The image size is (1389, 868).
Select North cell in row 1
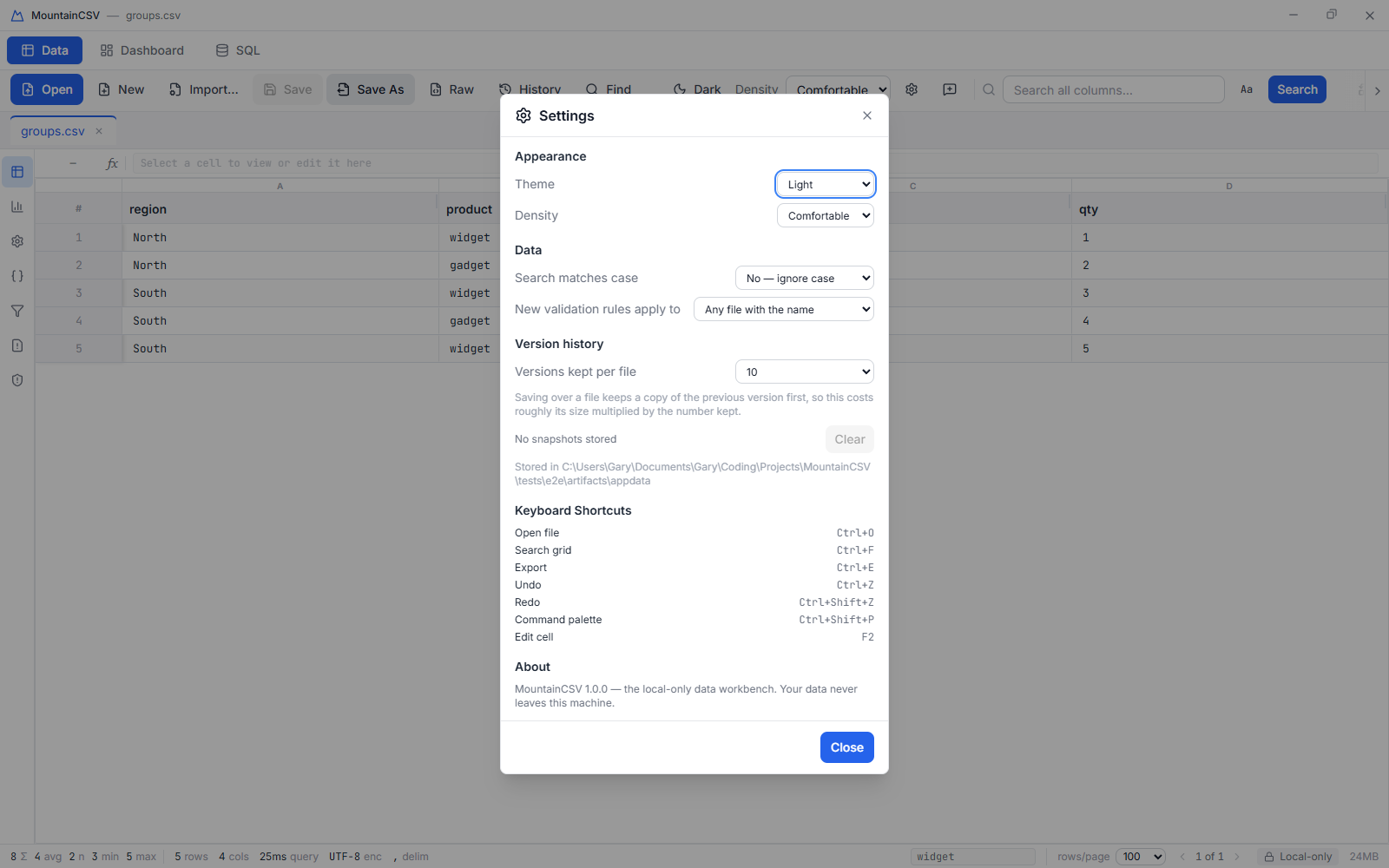280,238
